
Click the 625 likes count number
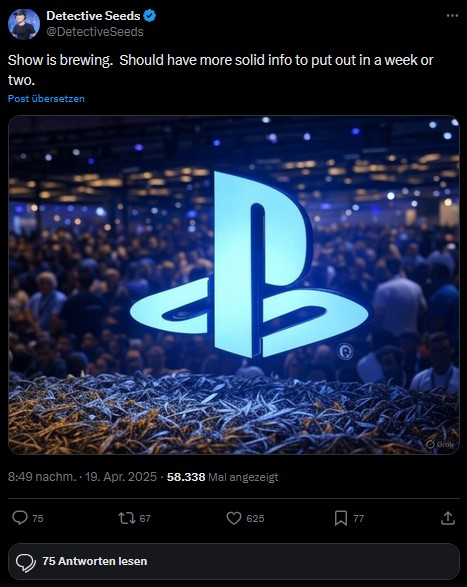tap(255, 518)
